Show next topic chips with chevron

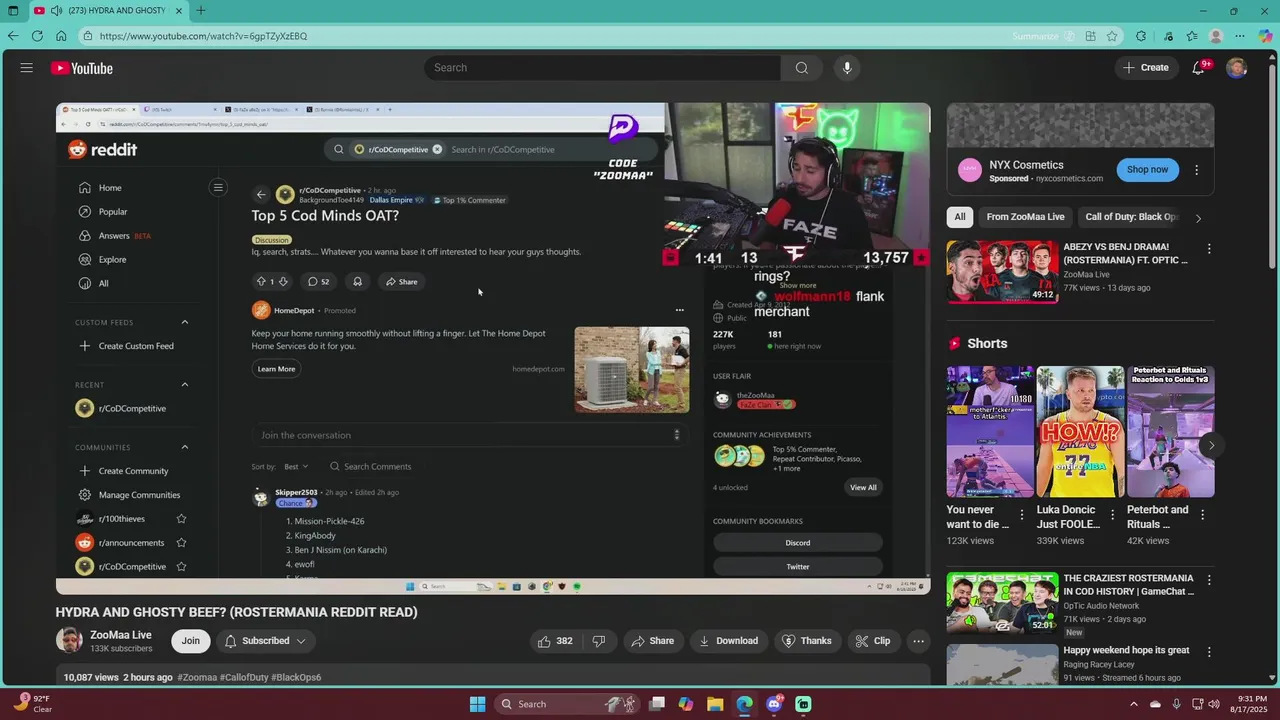[1198, 217]
